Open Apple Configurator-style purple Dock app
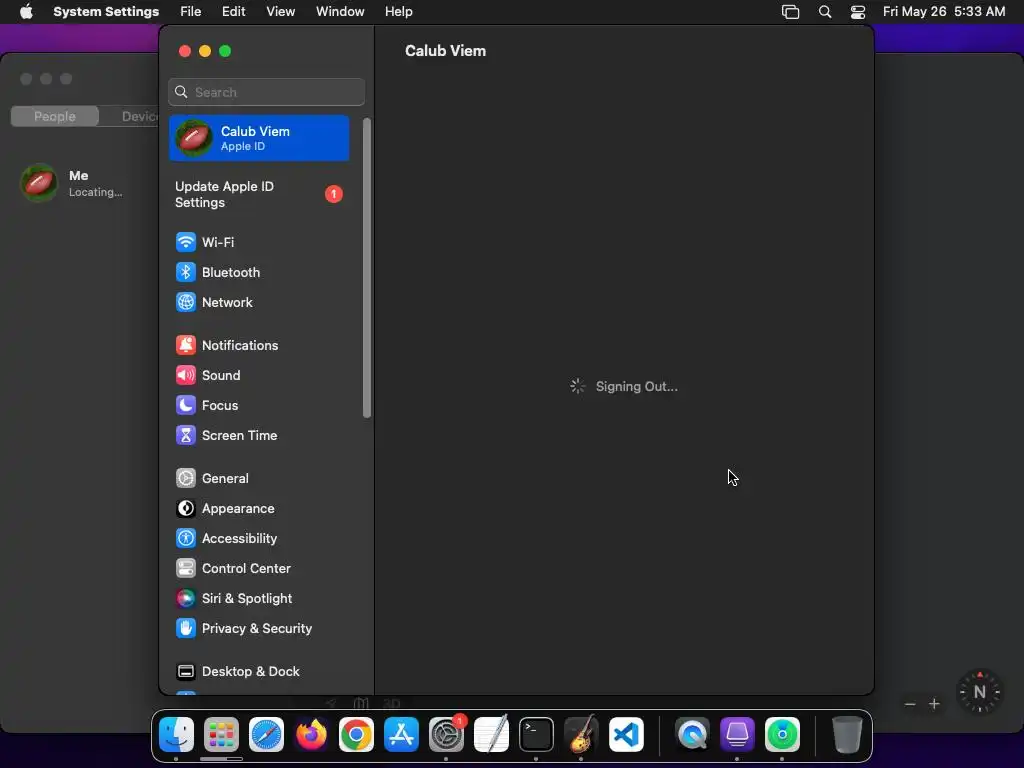 (737, 735)
